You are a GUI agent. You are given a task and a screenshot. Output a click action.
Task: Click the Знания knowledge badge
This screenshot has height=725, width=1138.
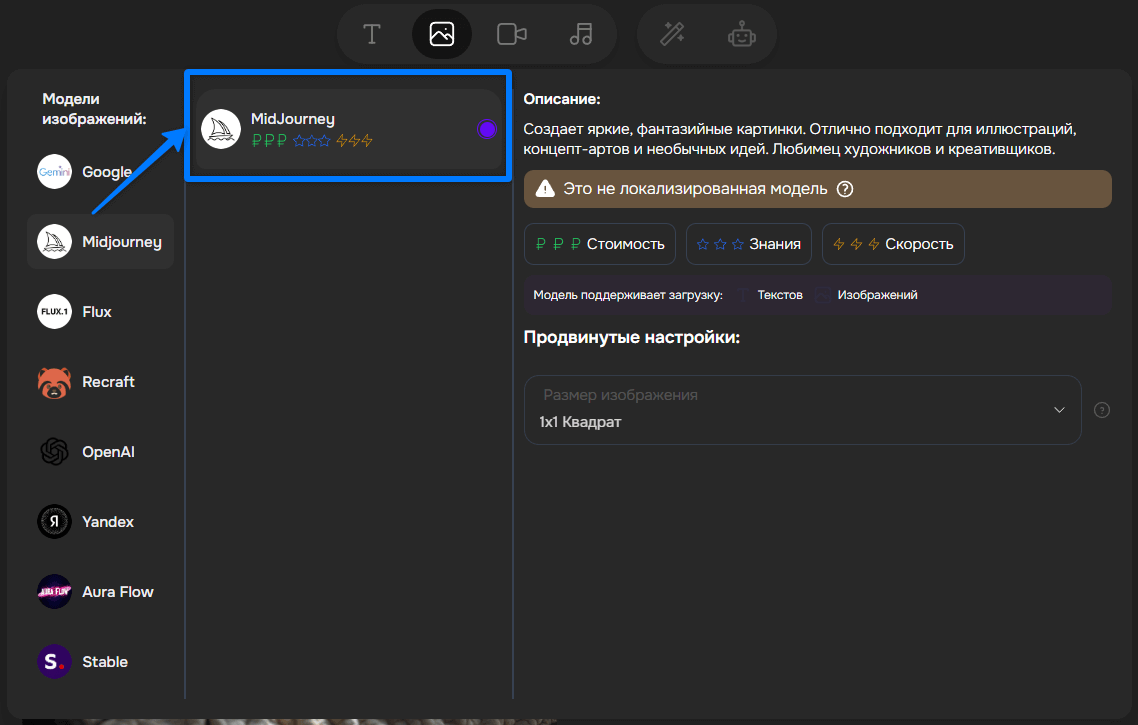click(749, 244)
